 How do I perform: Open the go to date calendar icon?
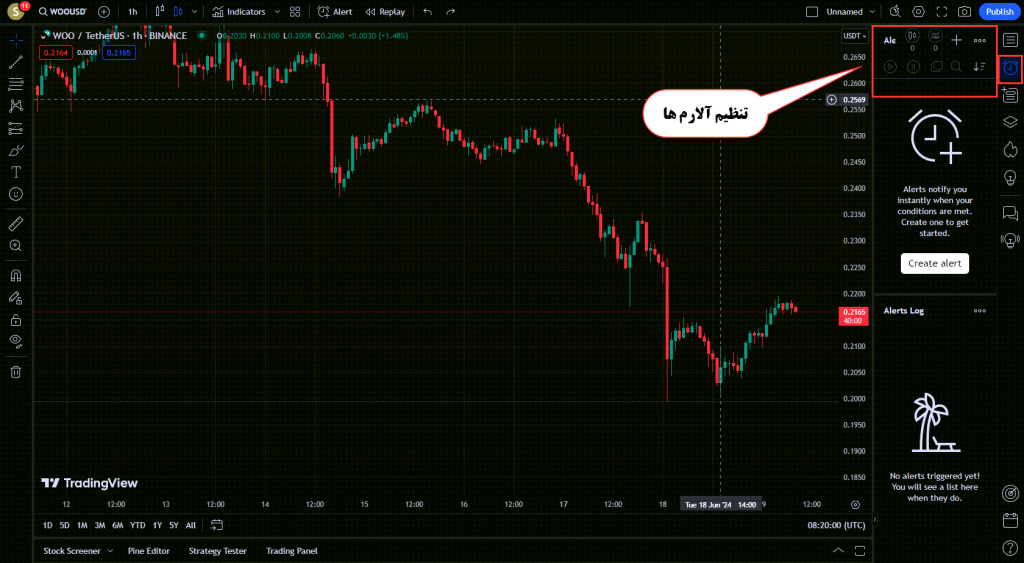point(217,525)
